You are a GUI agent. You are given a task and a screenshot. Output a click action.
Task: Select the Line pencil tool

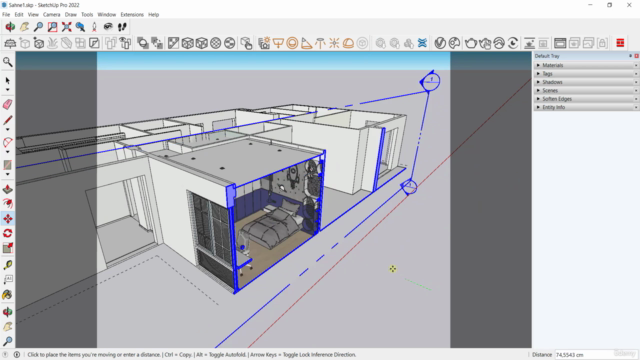[7, 120]
